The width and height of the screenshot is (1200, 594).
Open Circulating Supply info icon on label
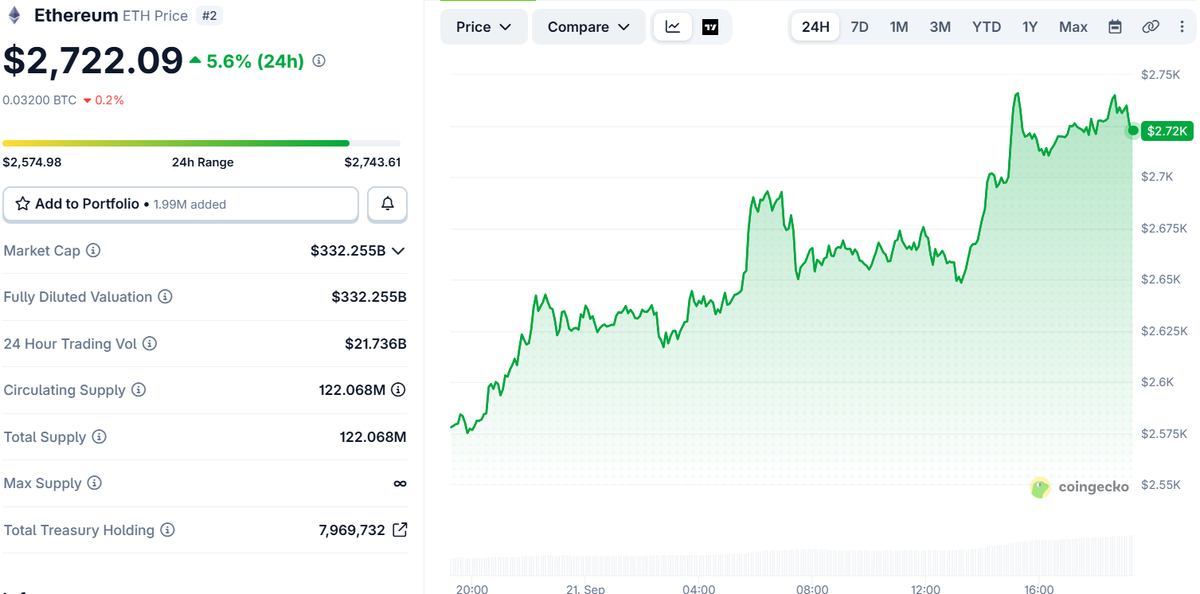click(139, 390)
